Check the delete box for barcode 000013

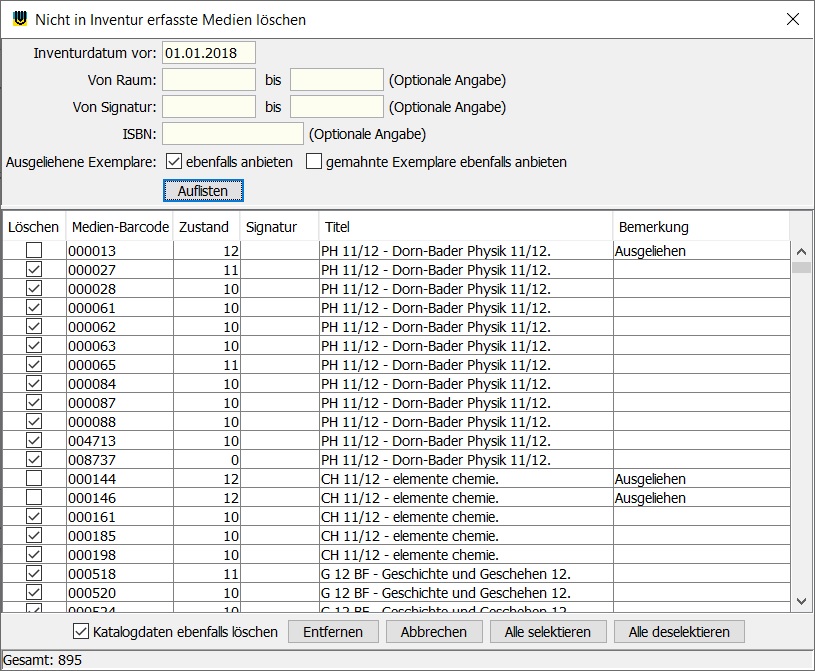pyautogui.click(x=34, y=251)
